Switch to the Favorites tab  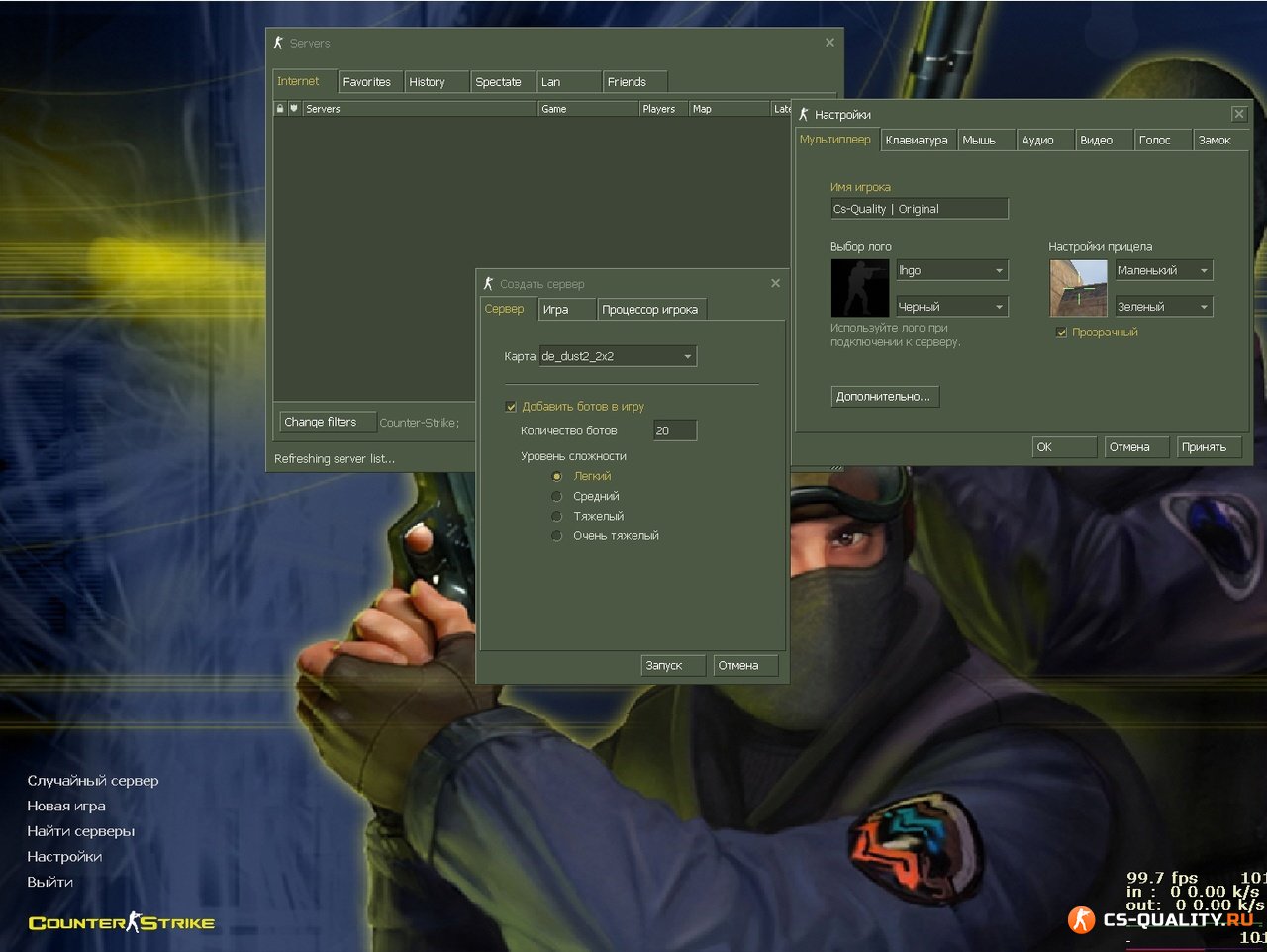[x=370, y=82]
